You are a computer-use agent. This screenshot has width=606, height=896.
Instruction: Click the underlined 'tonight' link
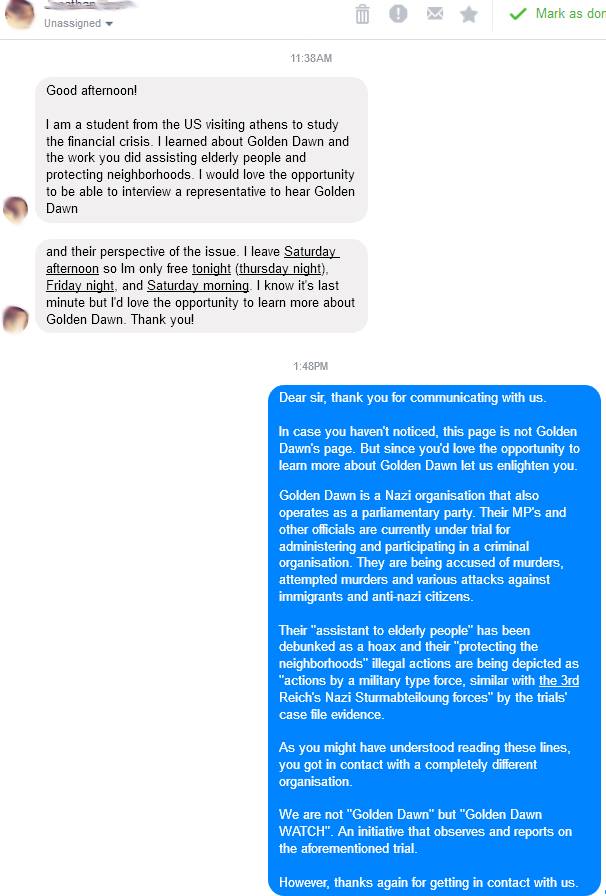[x=211, y=269]
